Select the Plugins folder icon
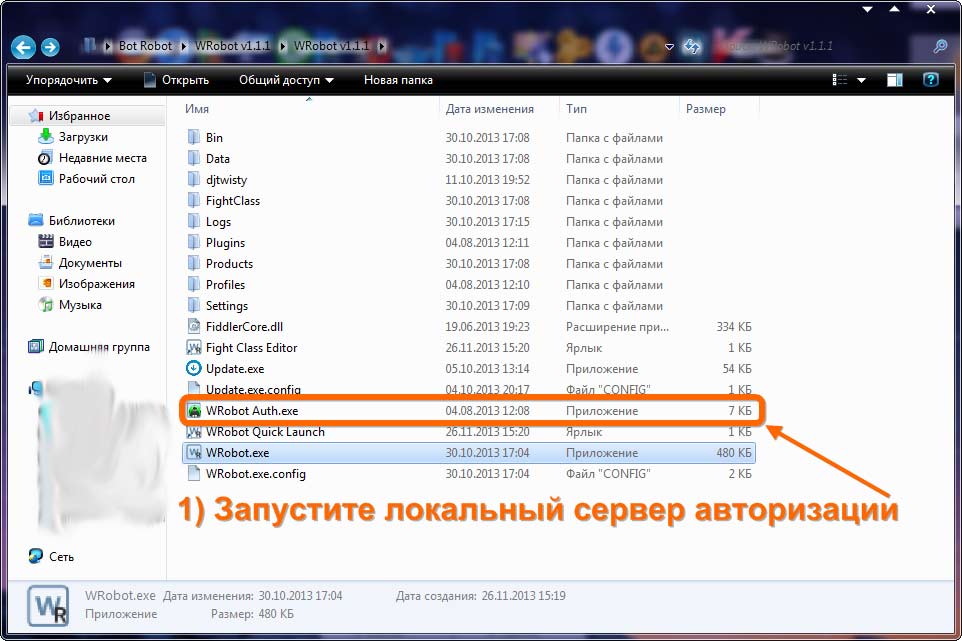The image size is (962, 641). tap(194, 242)
